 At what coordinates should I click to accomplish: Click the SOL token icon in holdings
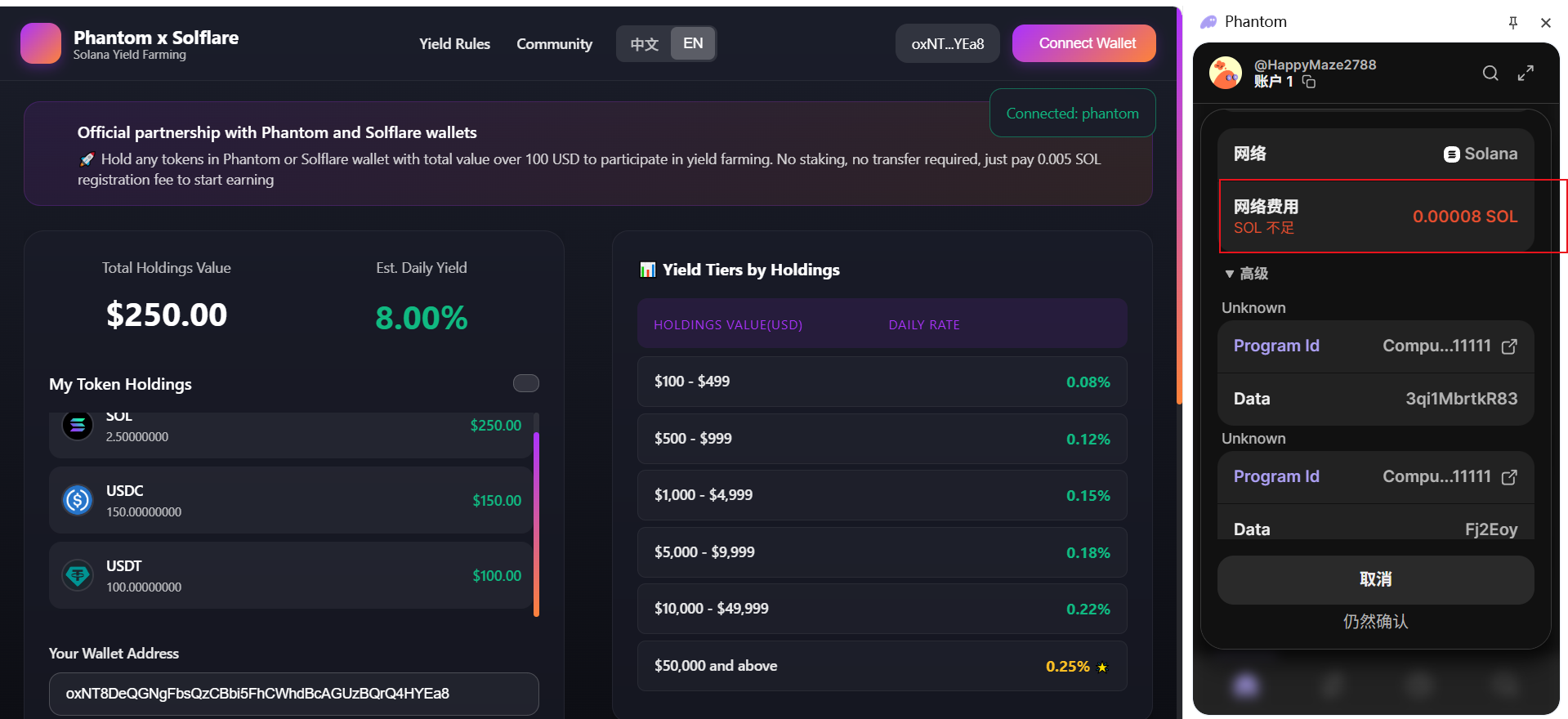(x=78, y=426)
